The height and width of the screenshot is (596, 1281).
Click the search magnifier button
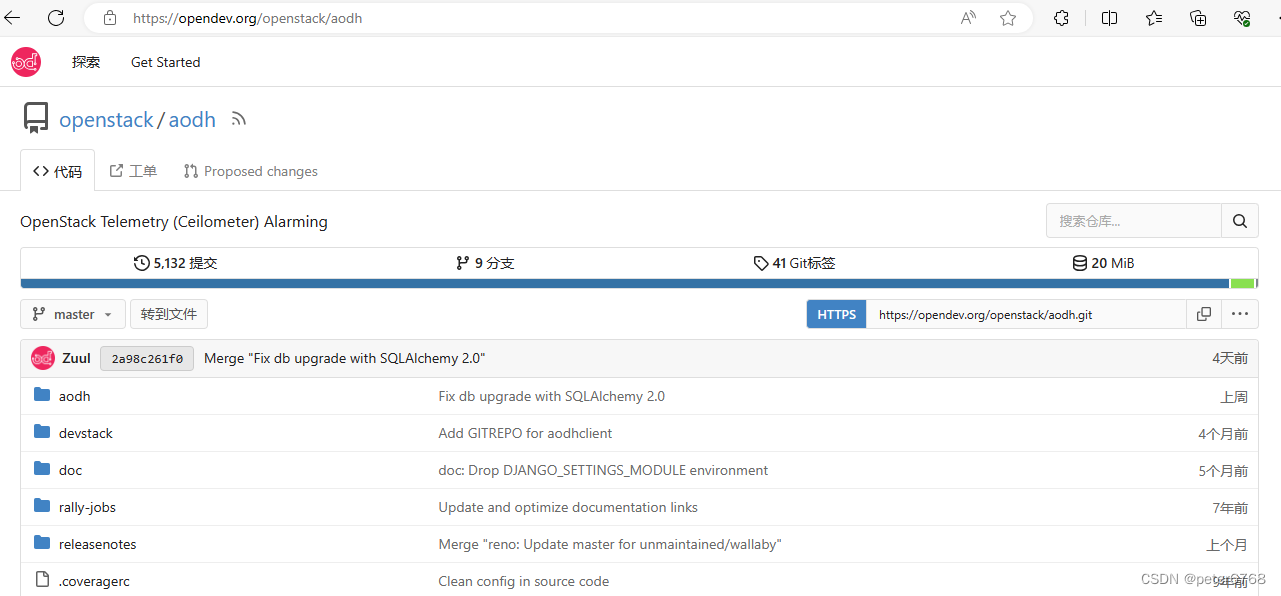1240,221
